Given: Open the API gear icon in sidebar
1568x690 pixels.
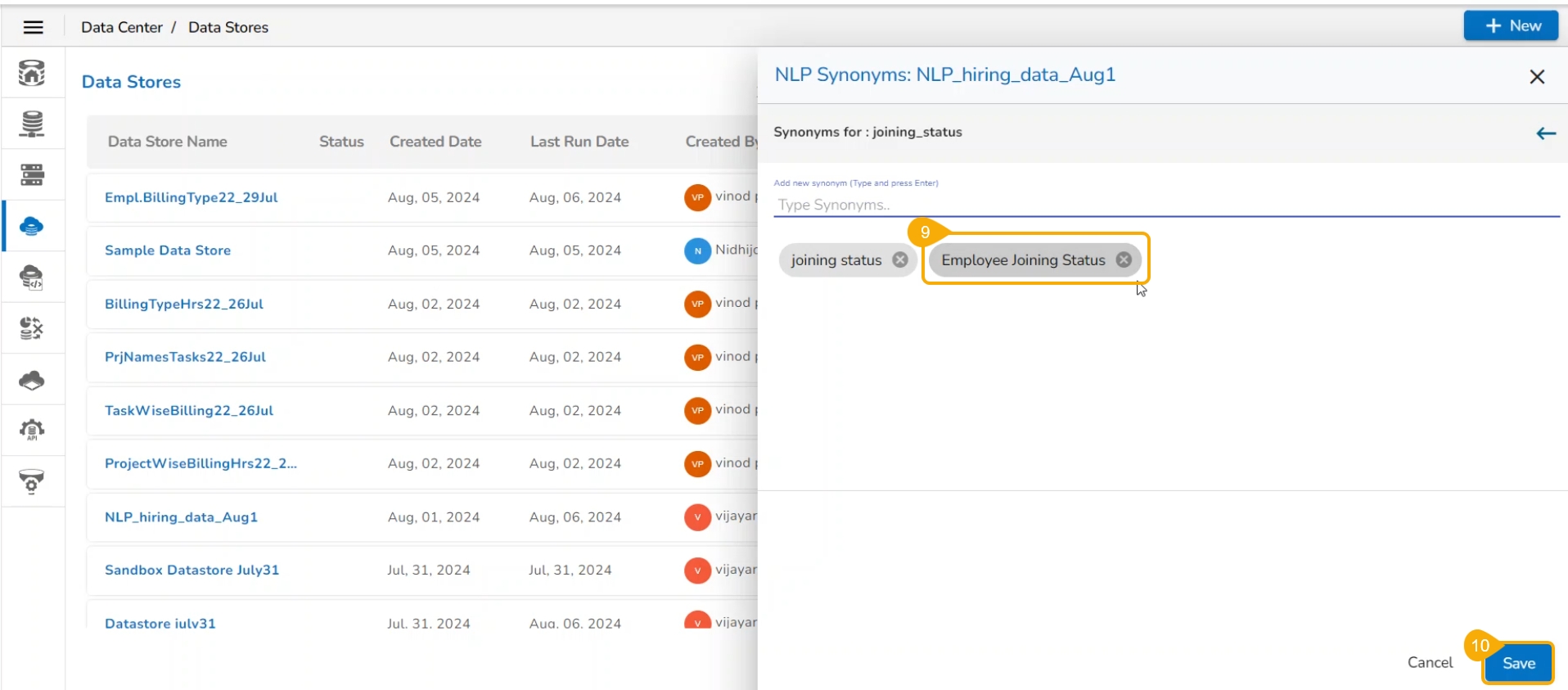Looking at the screenshot, I should tap(32, 430).
